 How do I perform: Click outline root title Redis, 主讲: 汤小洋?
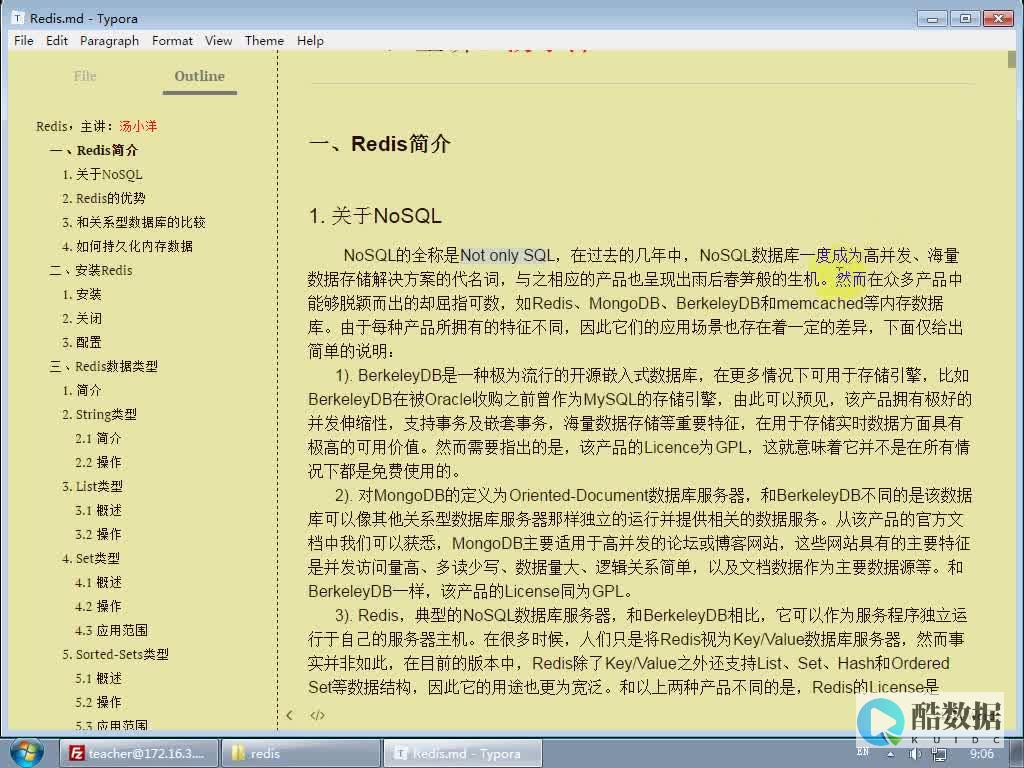(x=97, y=126)
